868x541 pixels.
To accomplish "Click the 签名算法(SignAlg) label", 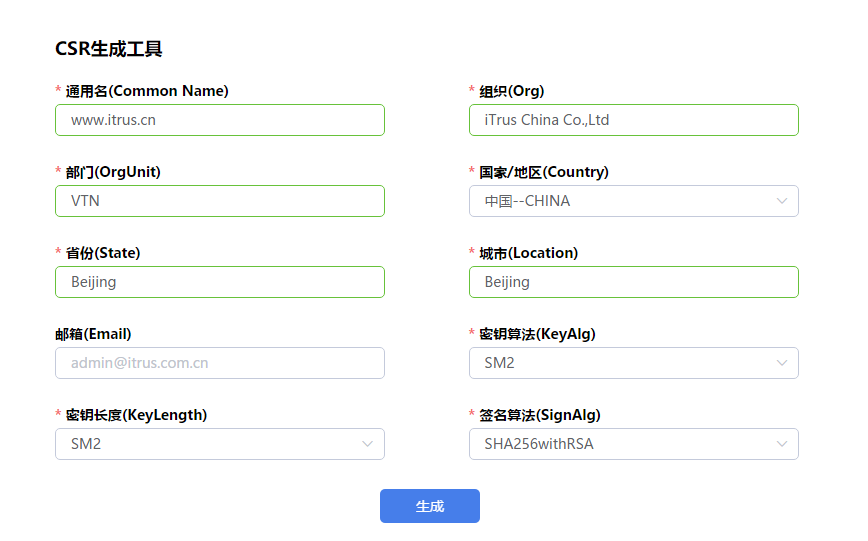I will pyautogui.click(x=540, y=415).
